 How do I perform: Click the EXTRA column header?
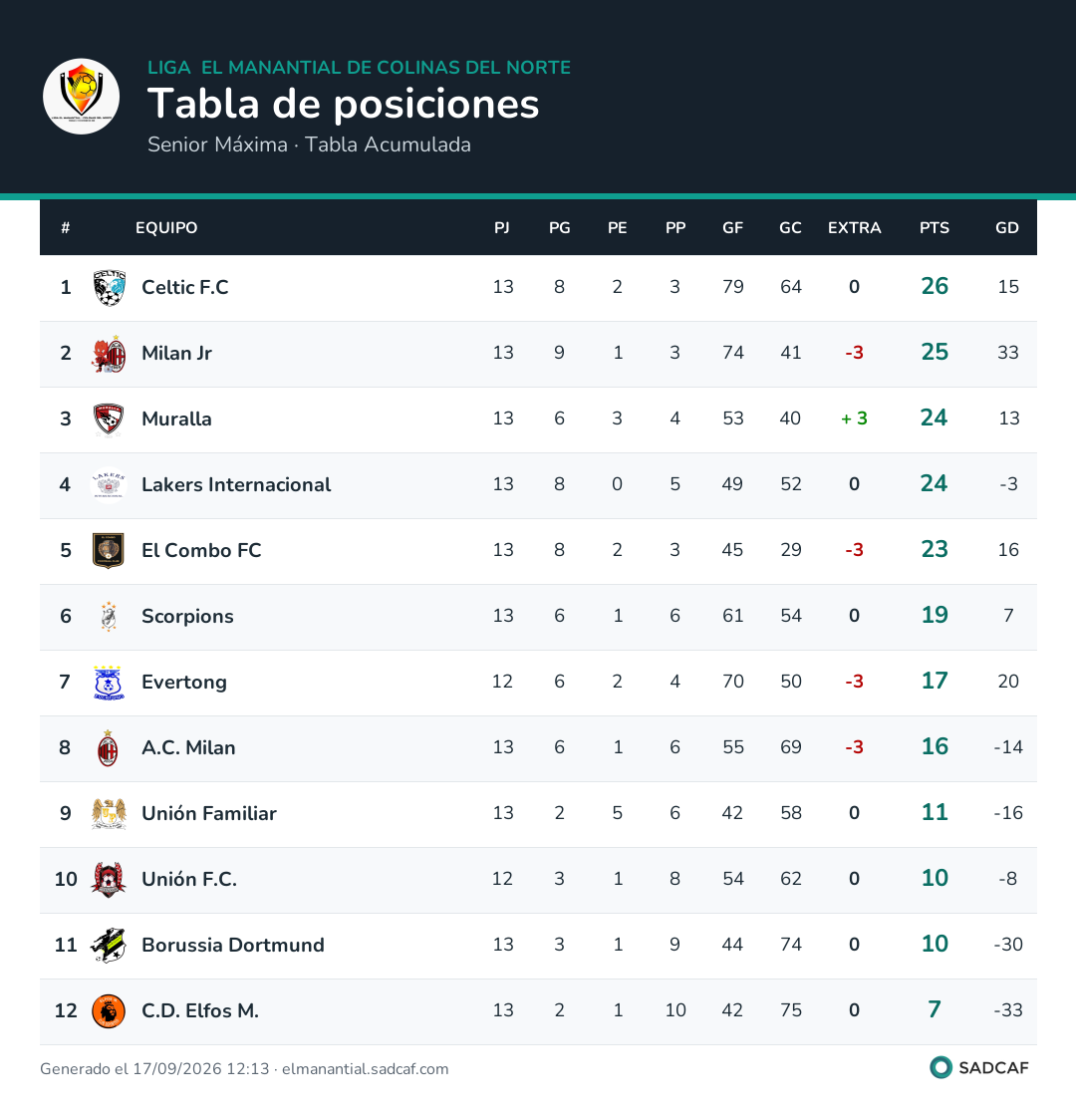tap(854, 228)
